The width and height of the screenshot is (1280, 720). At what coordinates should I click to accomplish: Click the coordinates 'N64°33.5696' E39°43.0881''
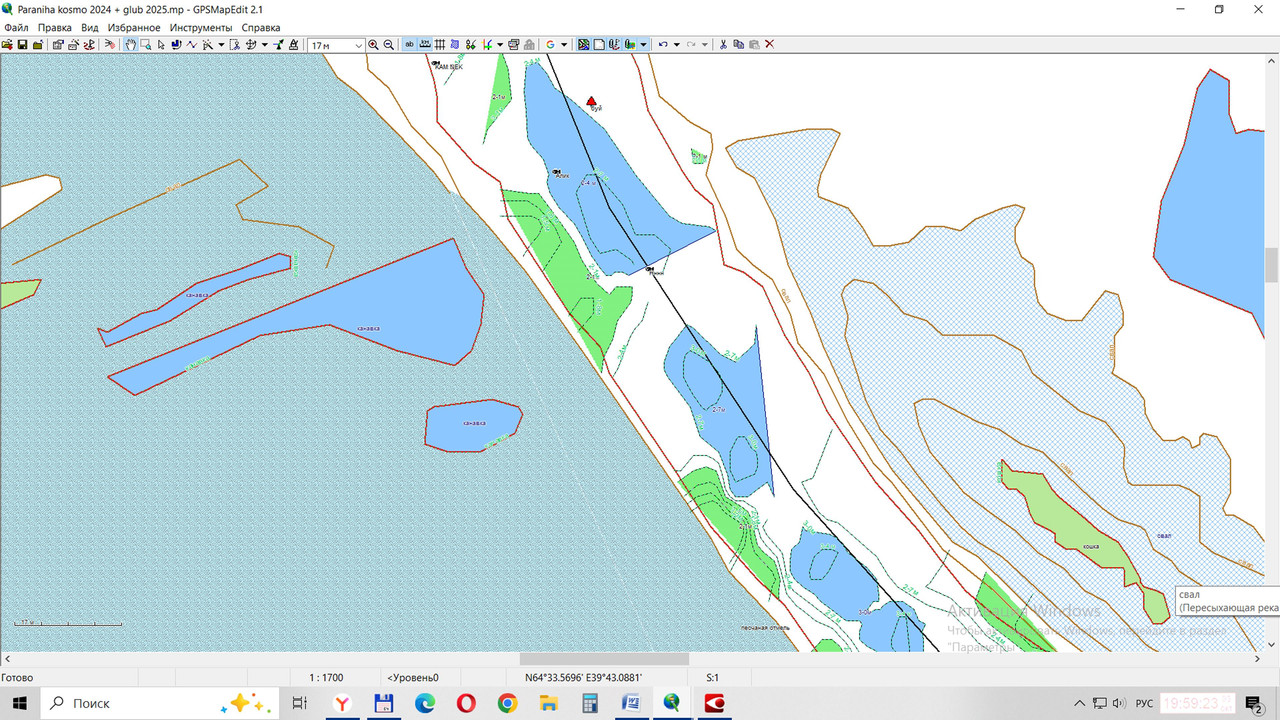(x=583, y=677)
